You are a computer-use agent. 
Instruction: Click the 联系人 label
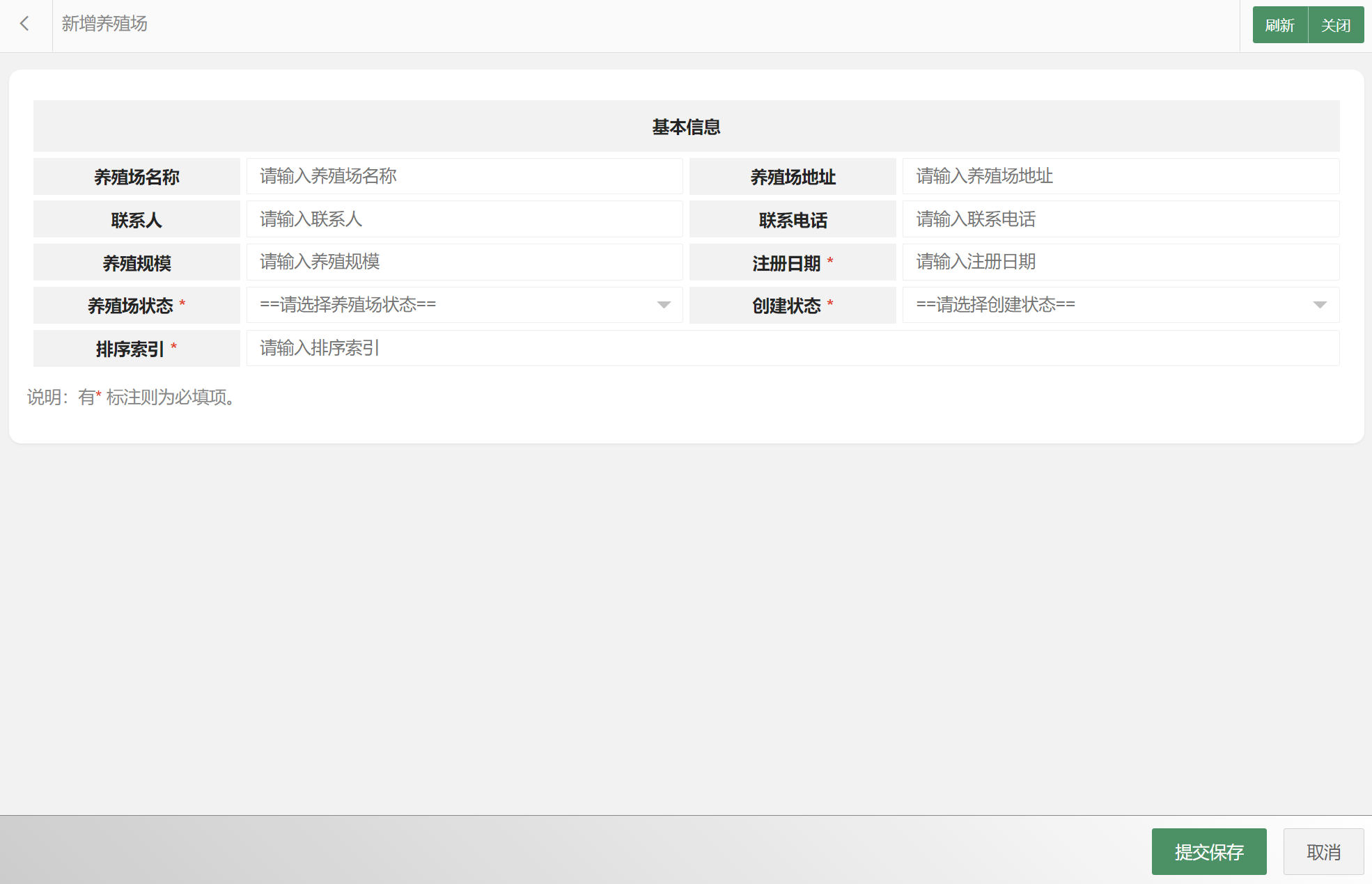click(137, 220)
